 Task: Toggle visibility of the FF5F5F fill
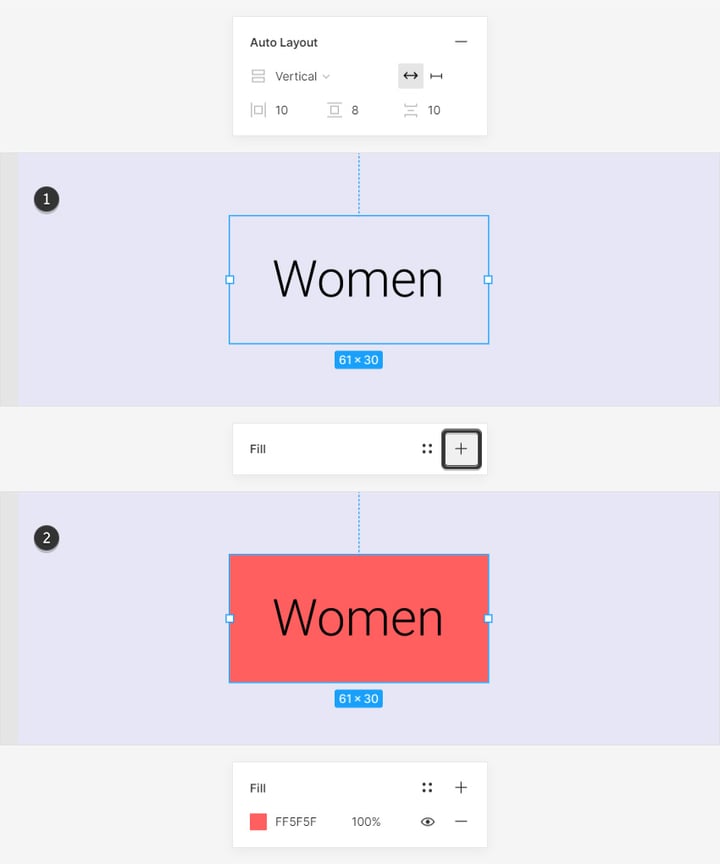[x=428, y=821]
